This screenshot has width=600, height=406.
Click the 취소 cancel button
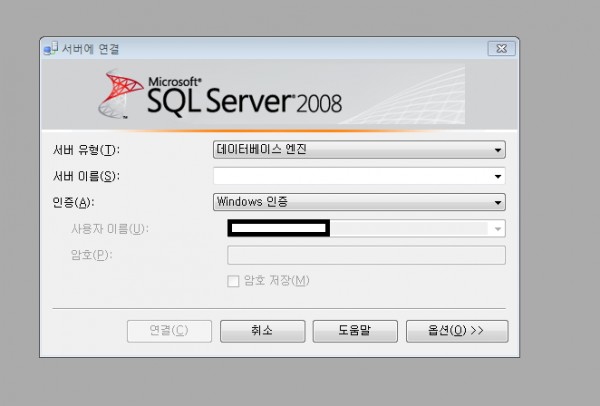[x=262, y=331]
